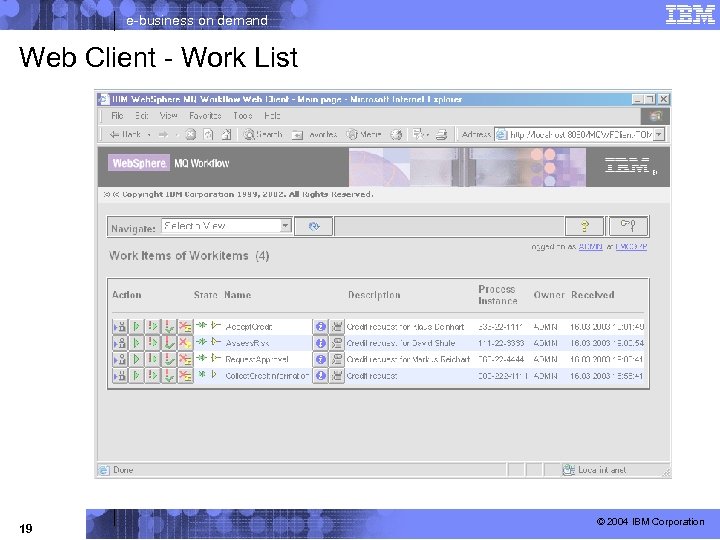Viewport: 720px width, 540px height.
Task: Click the browser address URL field
Action: [x=574, y=134]
